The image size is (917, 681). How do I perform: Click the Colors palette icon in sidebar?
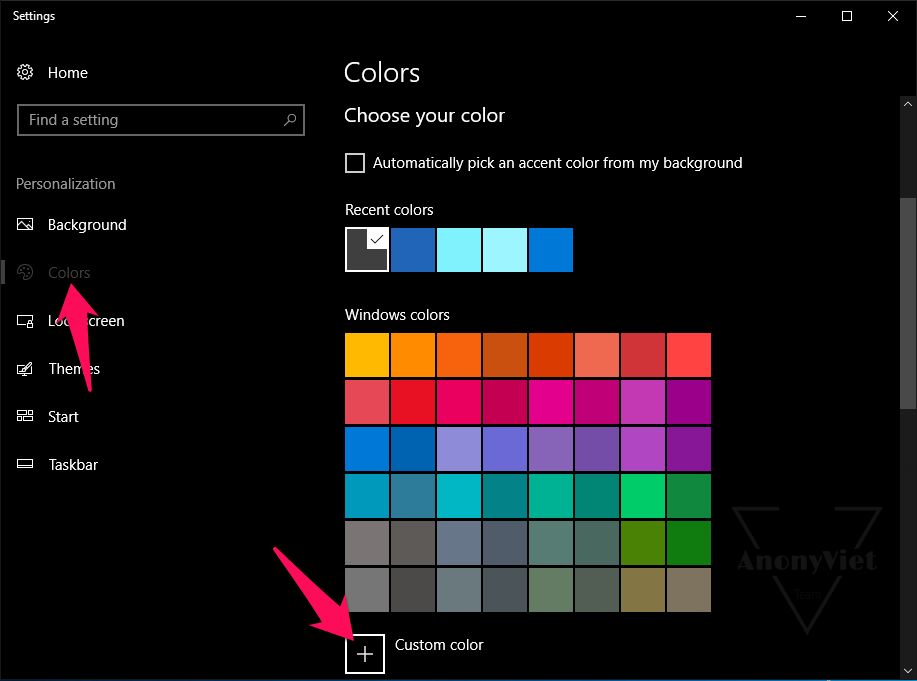[25, 272]
